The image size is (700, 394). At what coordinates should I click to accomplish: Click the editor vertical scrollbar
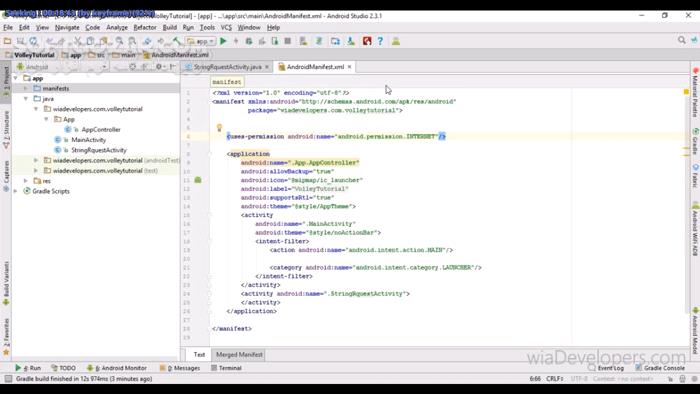(687, 205)
